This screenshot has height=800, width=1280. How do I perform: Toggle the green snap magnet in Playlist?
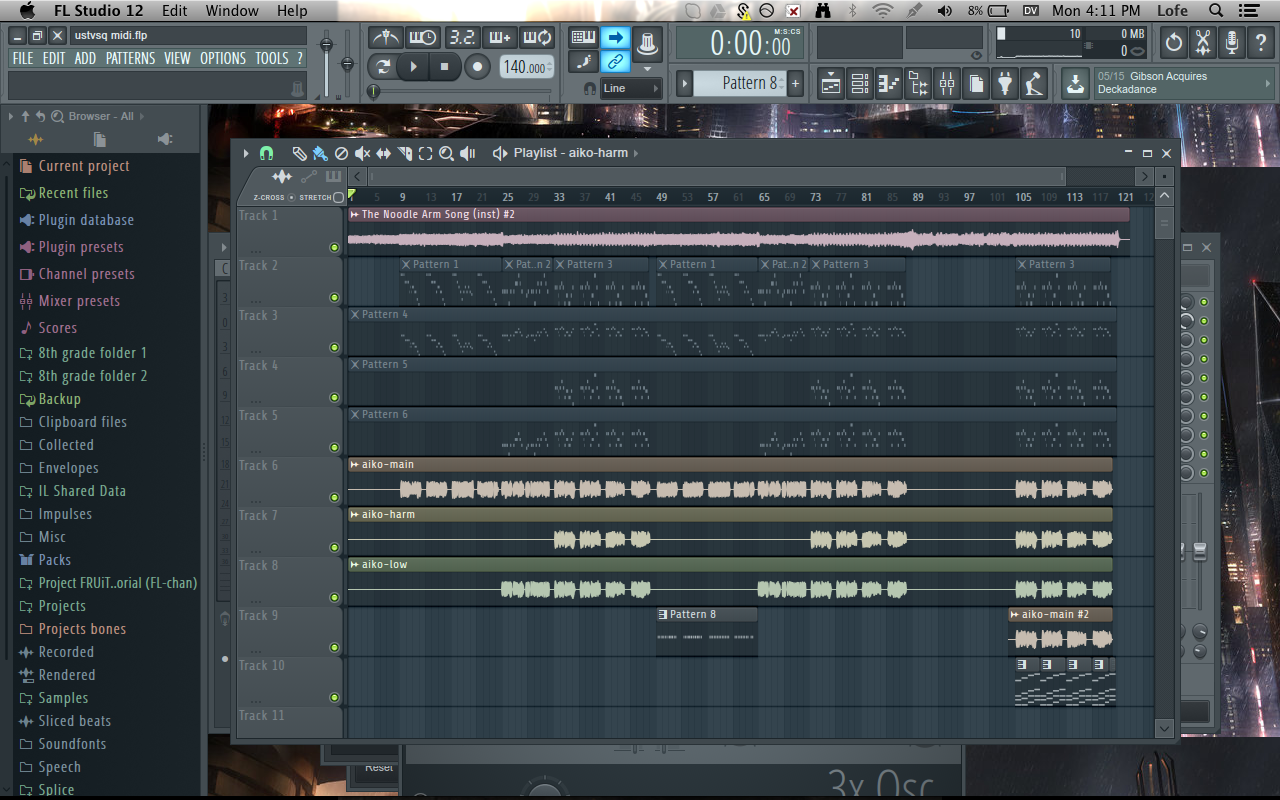[266, 153]
